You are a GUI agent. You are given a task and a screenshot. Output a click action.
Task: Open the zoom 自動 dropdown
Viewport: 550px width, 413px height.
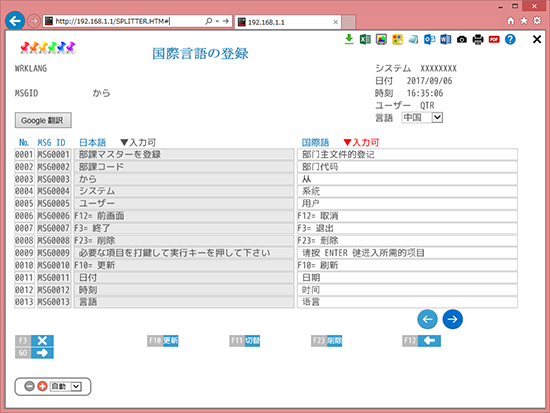point(66,386)
